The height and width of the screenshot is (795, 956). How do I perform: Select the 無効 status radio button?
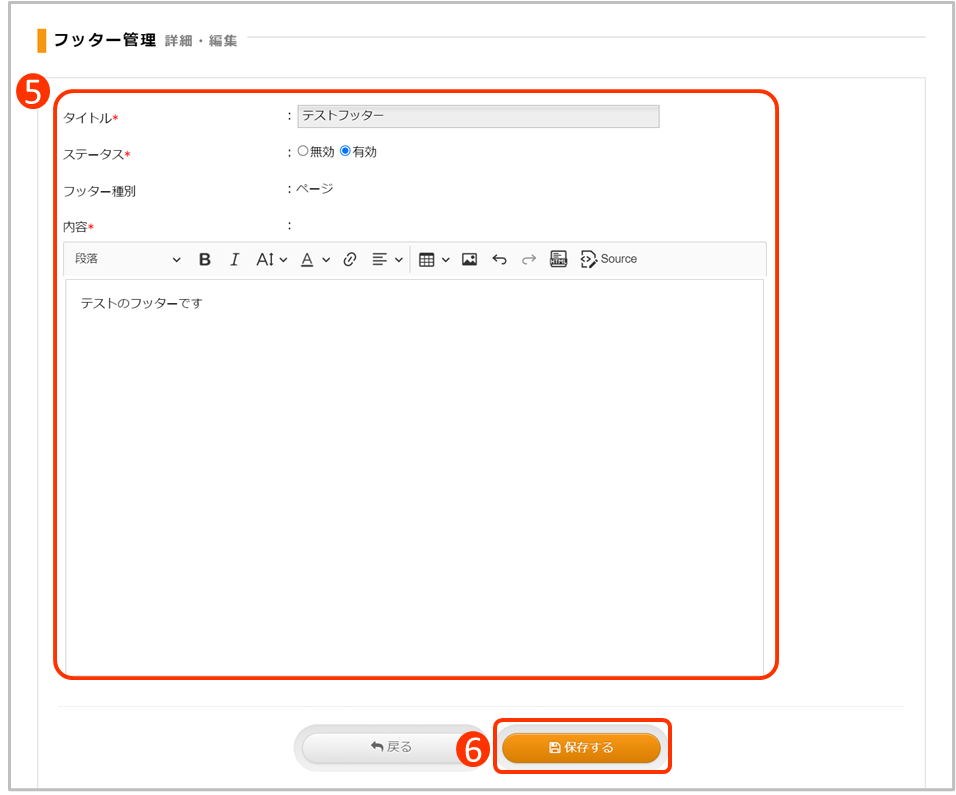[x=303, y=152]
